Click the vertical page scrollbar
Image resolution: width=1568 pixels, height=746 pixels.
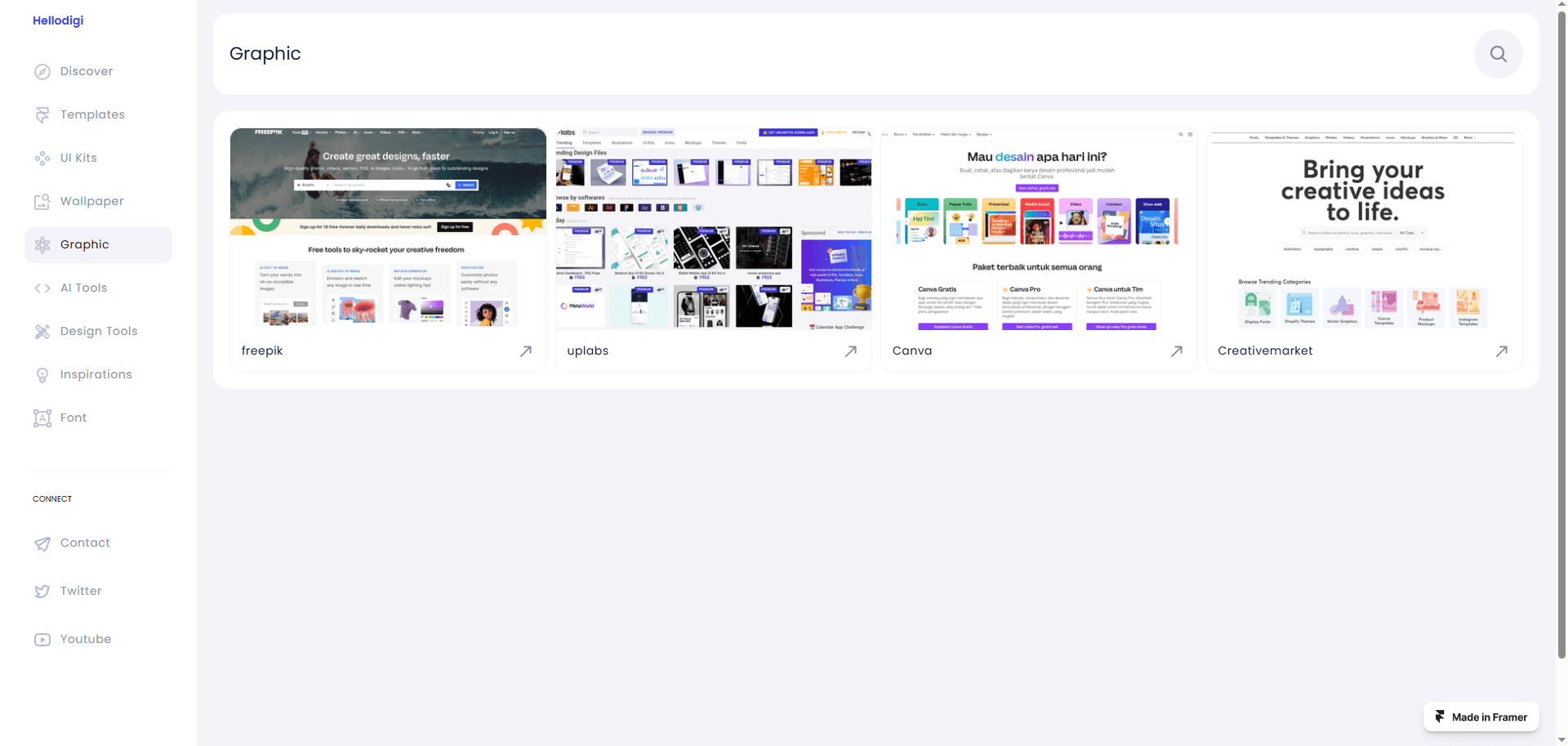[1561, 335]
